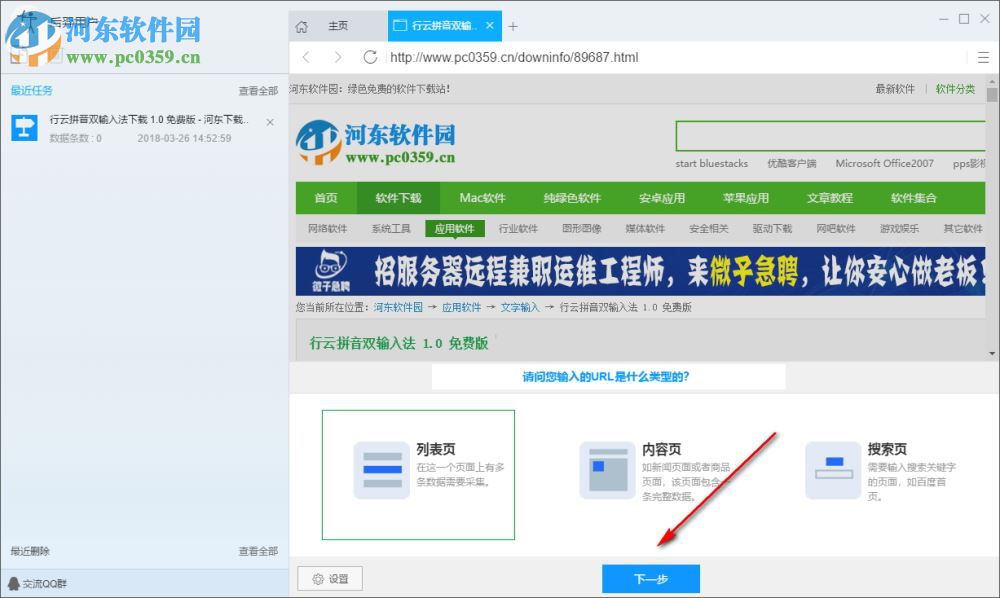Click the back navigation arrow

307,57
